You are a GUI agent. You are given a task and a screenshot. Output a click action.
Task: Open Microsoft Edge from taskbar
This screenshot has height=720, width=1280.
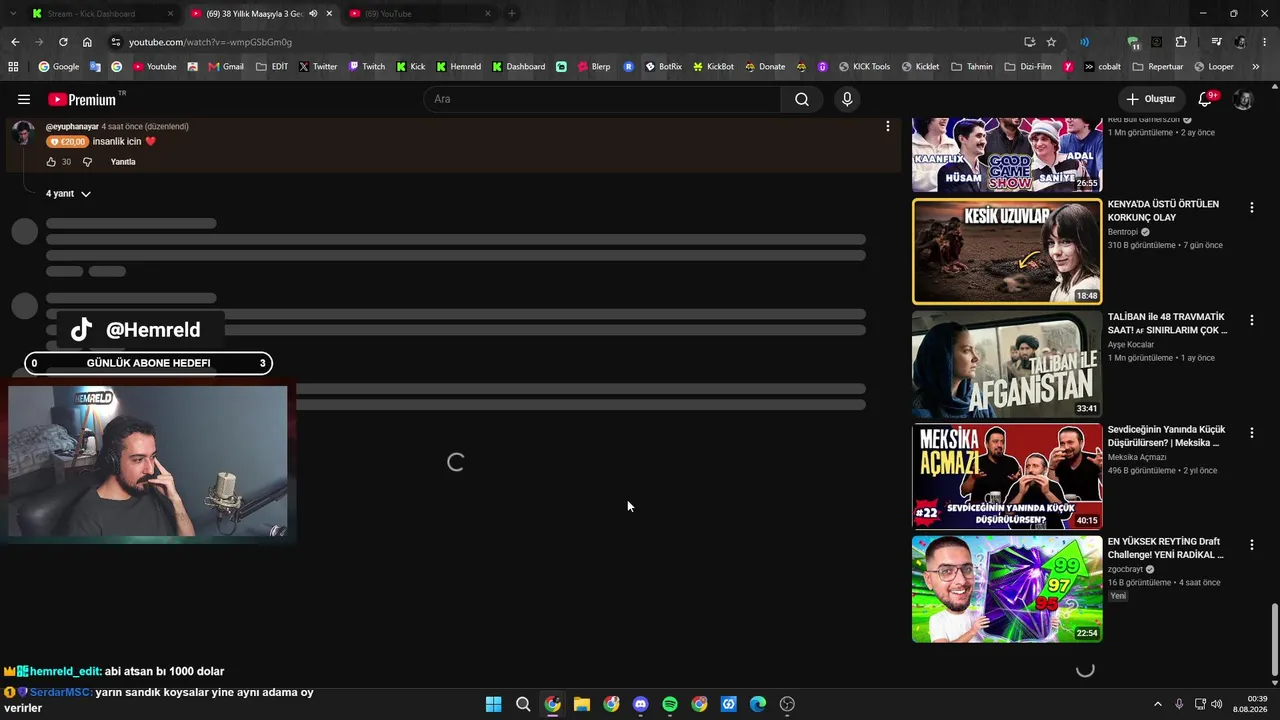(758, 704)
